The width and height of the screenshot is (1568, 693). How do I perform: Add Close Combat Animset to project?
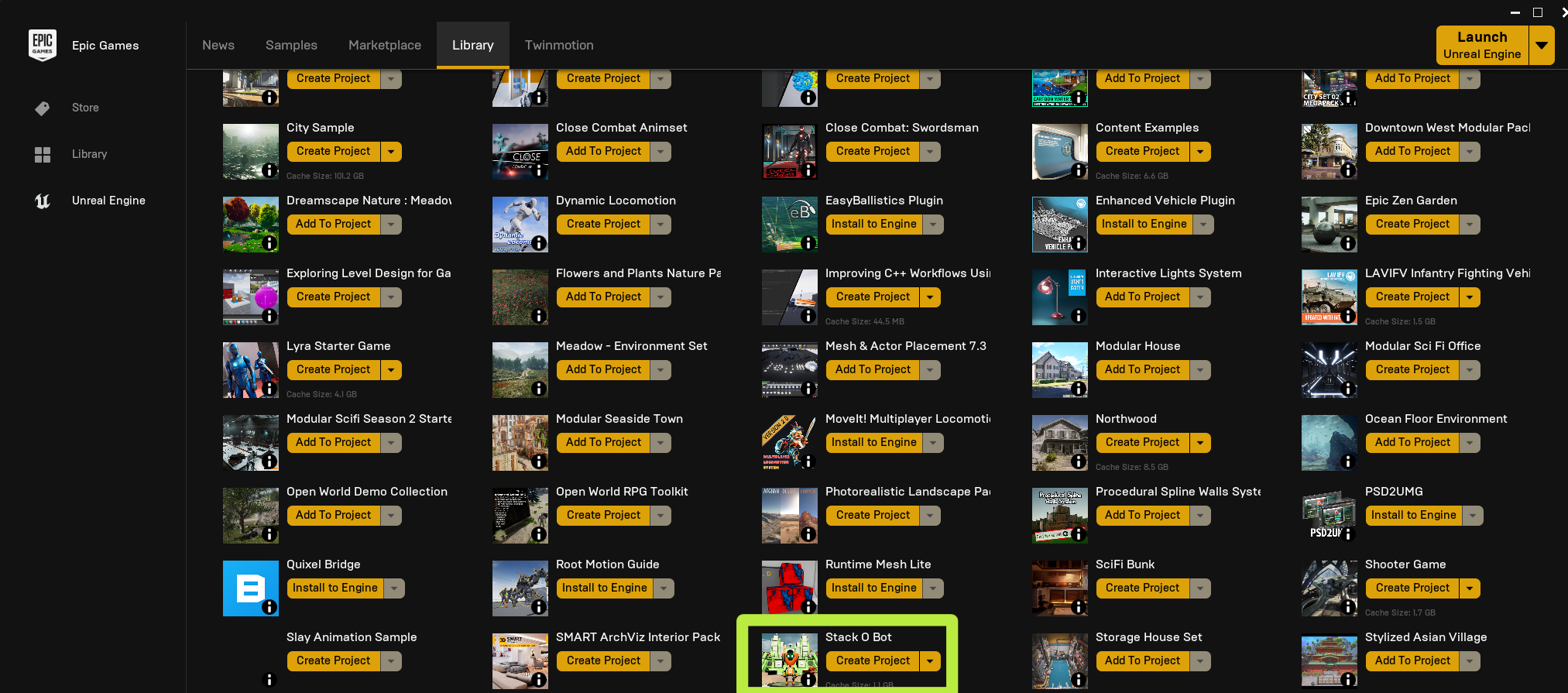(x=603, y=152)
